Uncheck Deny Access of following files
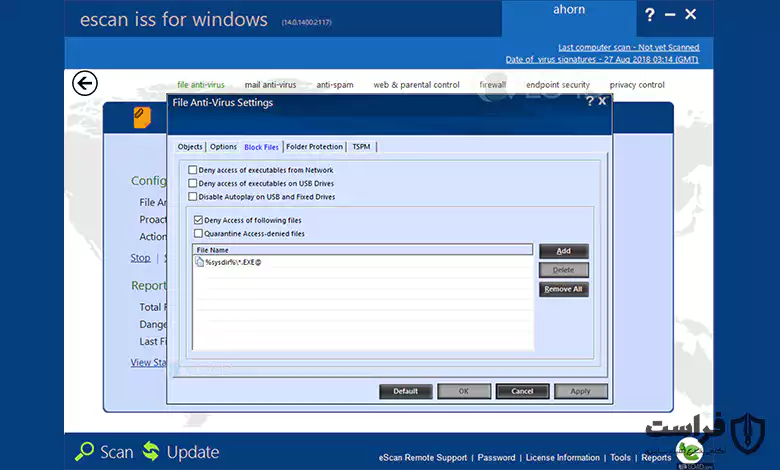 pyautogui.click(x=198, y=220)
